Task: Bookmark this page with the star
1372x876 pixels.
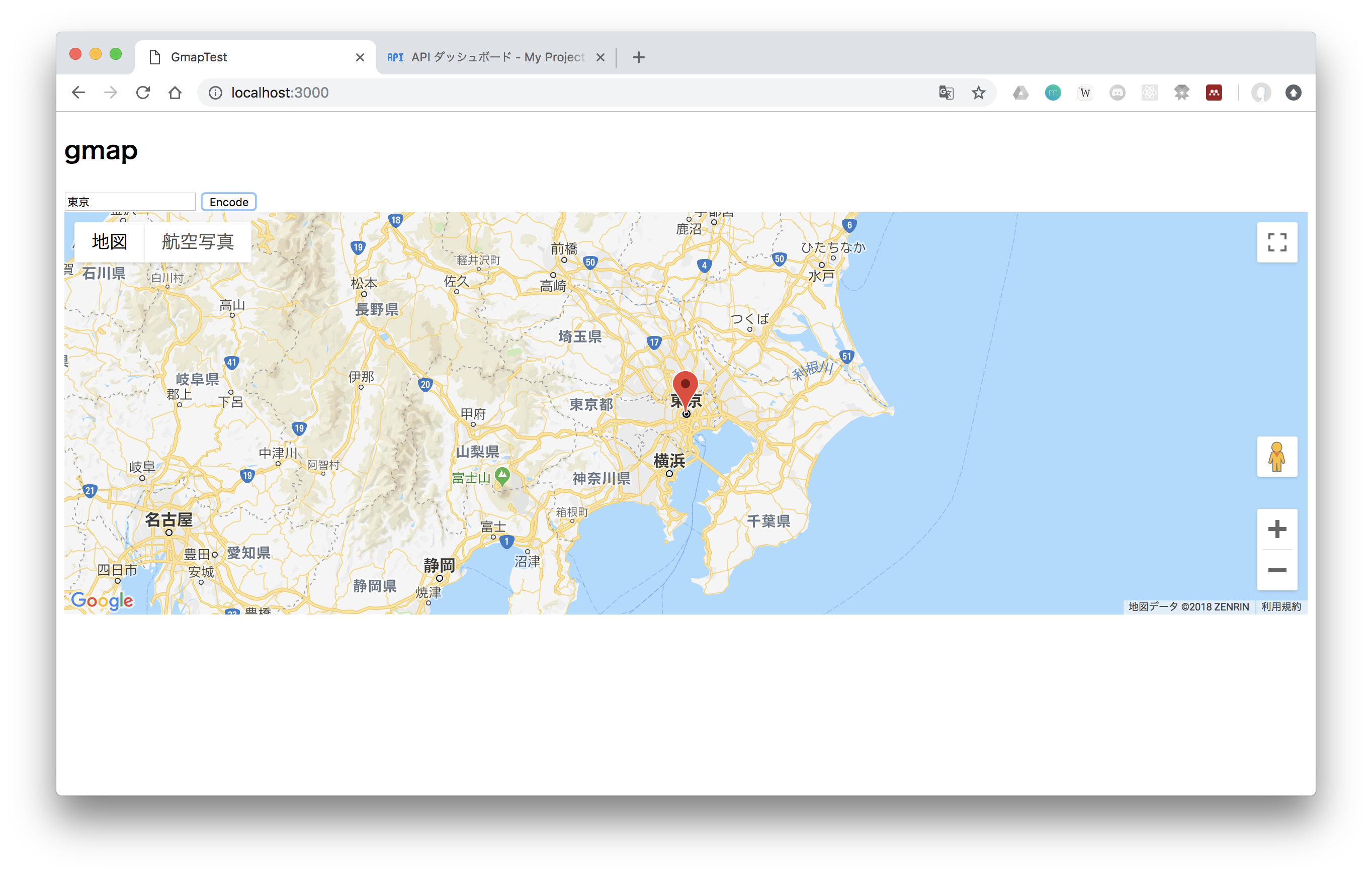Action: point(979,92)
